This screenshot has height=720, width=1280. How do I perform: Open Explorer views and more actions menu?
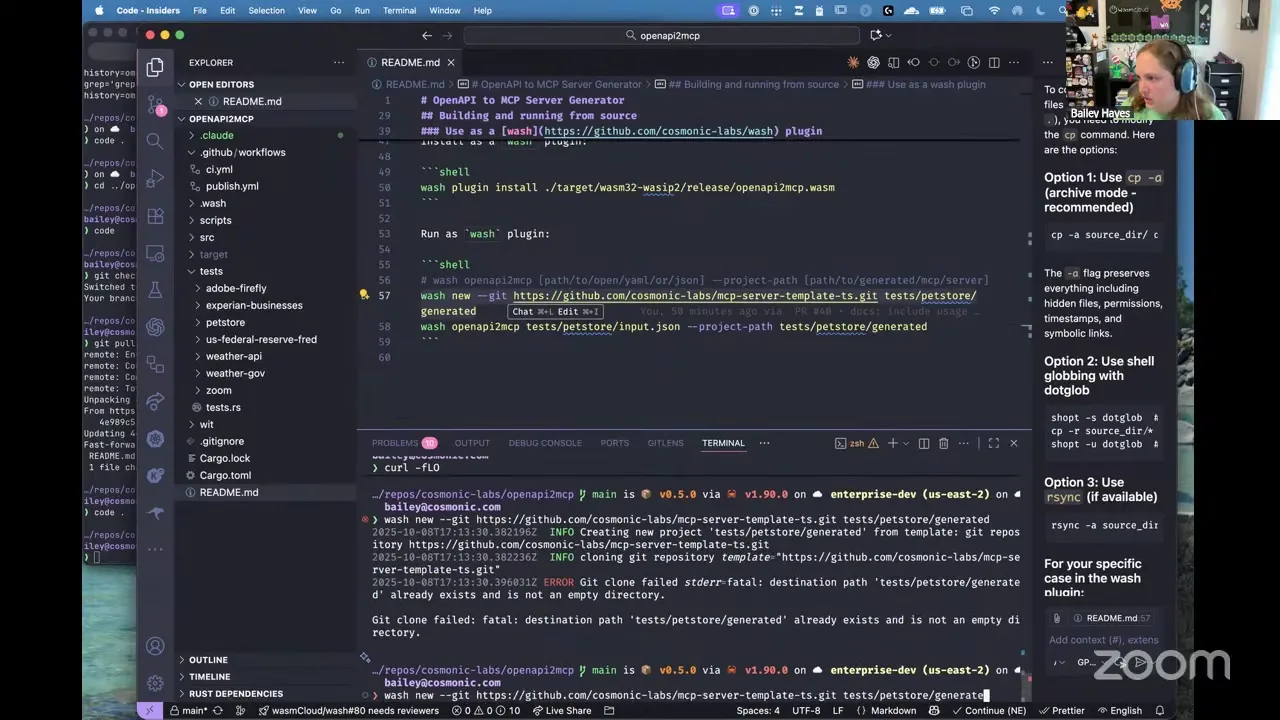click(339, 62)
